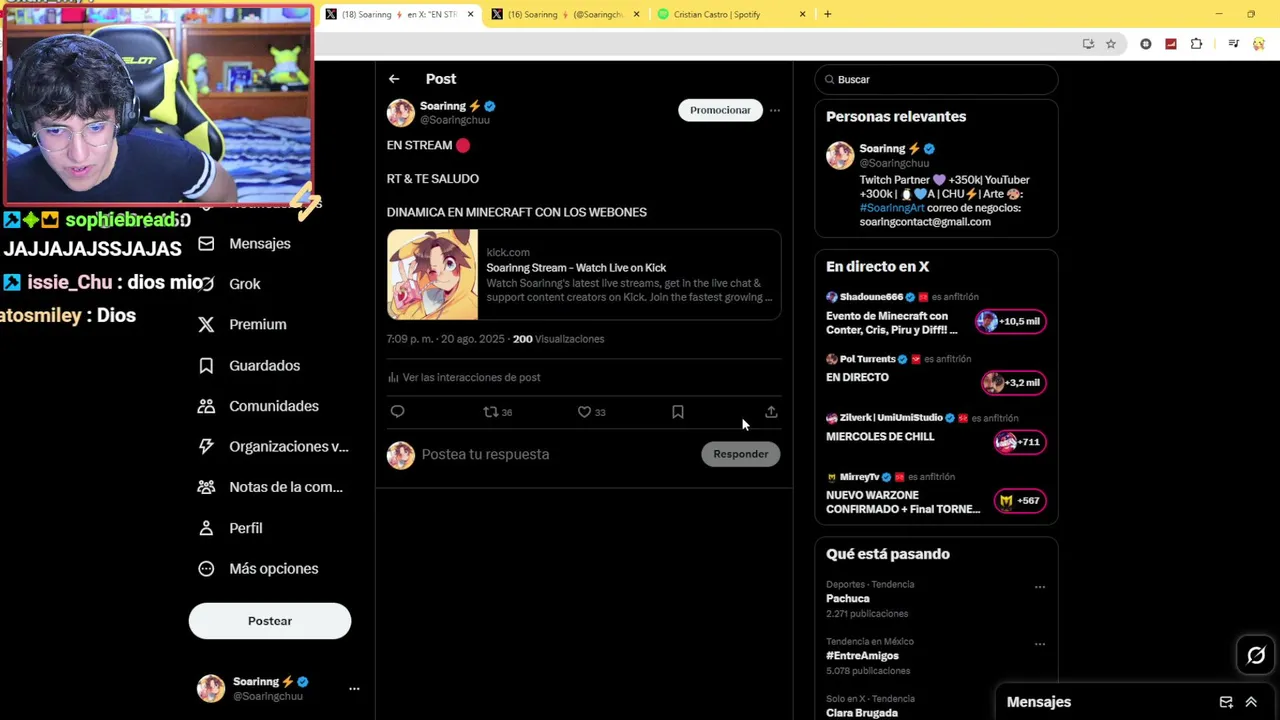Click the Mensajes envelope icon in sidebar
The height and width of the screenshot is (720, 1280).
(x=206, y=243)
